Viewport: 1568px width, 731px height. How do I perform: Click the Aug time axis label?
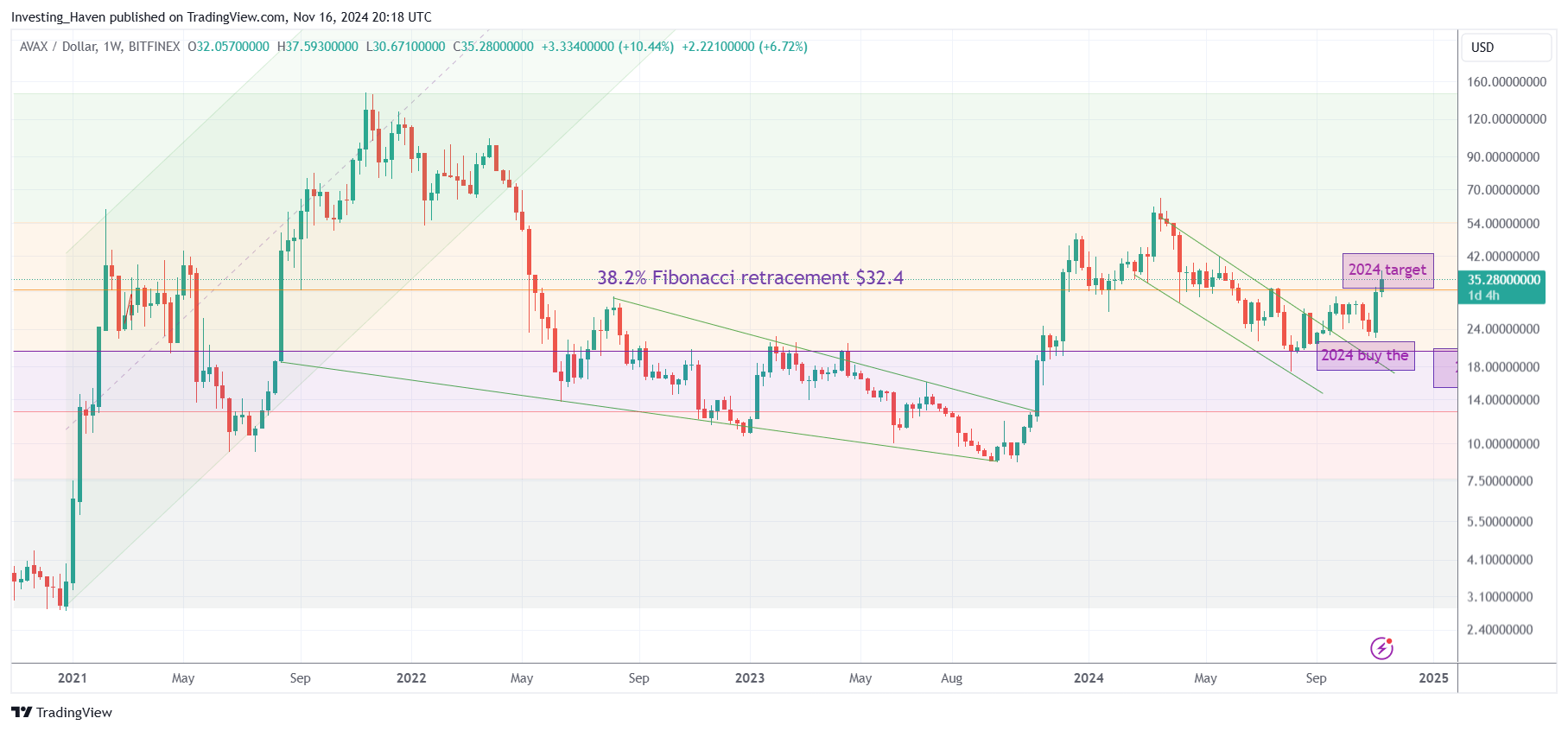click(x=952, y=678)
